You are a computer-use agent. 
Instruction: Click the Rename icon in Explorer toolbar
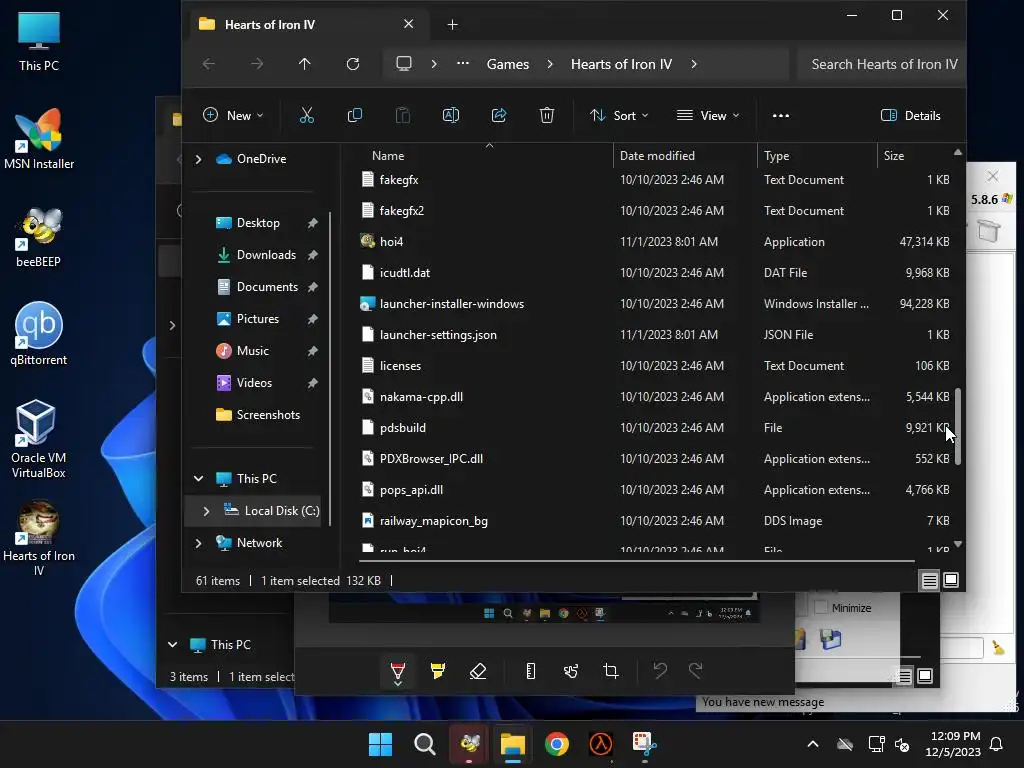pos(451,116)
